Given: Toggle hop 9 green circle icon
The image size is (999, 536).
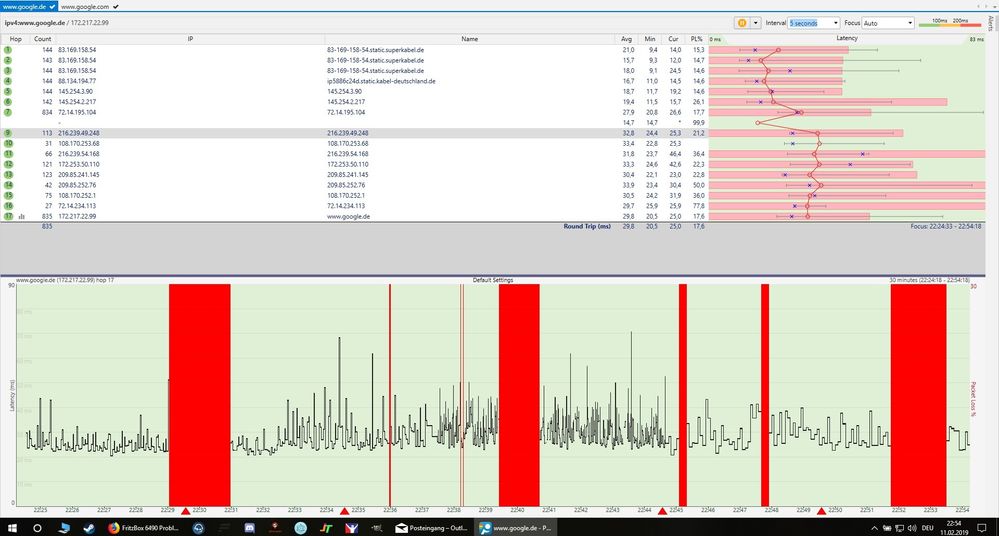Looking at the screenshot, I should (8, 133).
